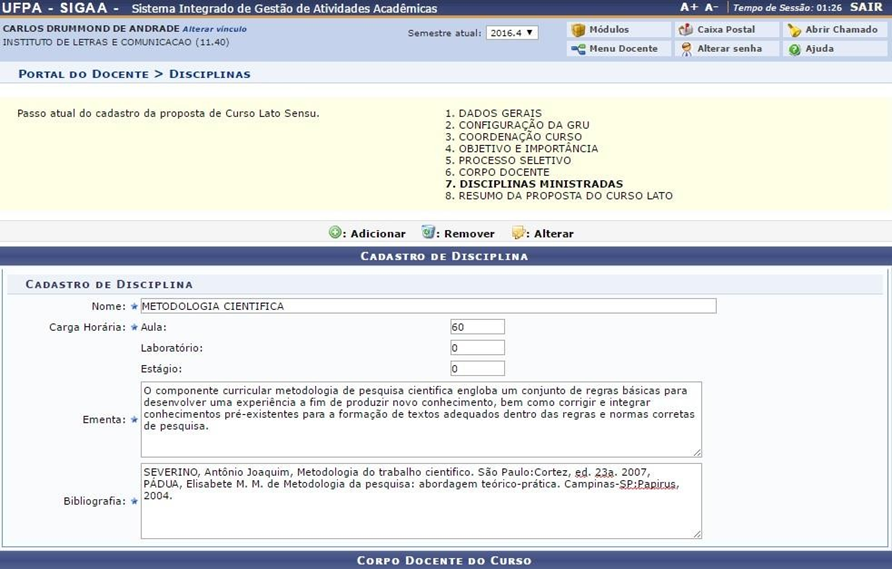
Task: Click the green Adicionar icon
Action: [336, 233]
